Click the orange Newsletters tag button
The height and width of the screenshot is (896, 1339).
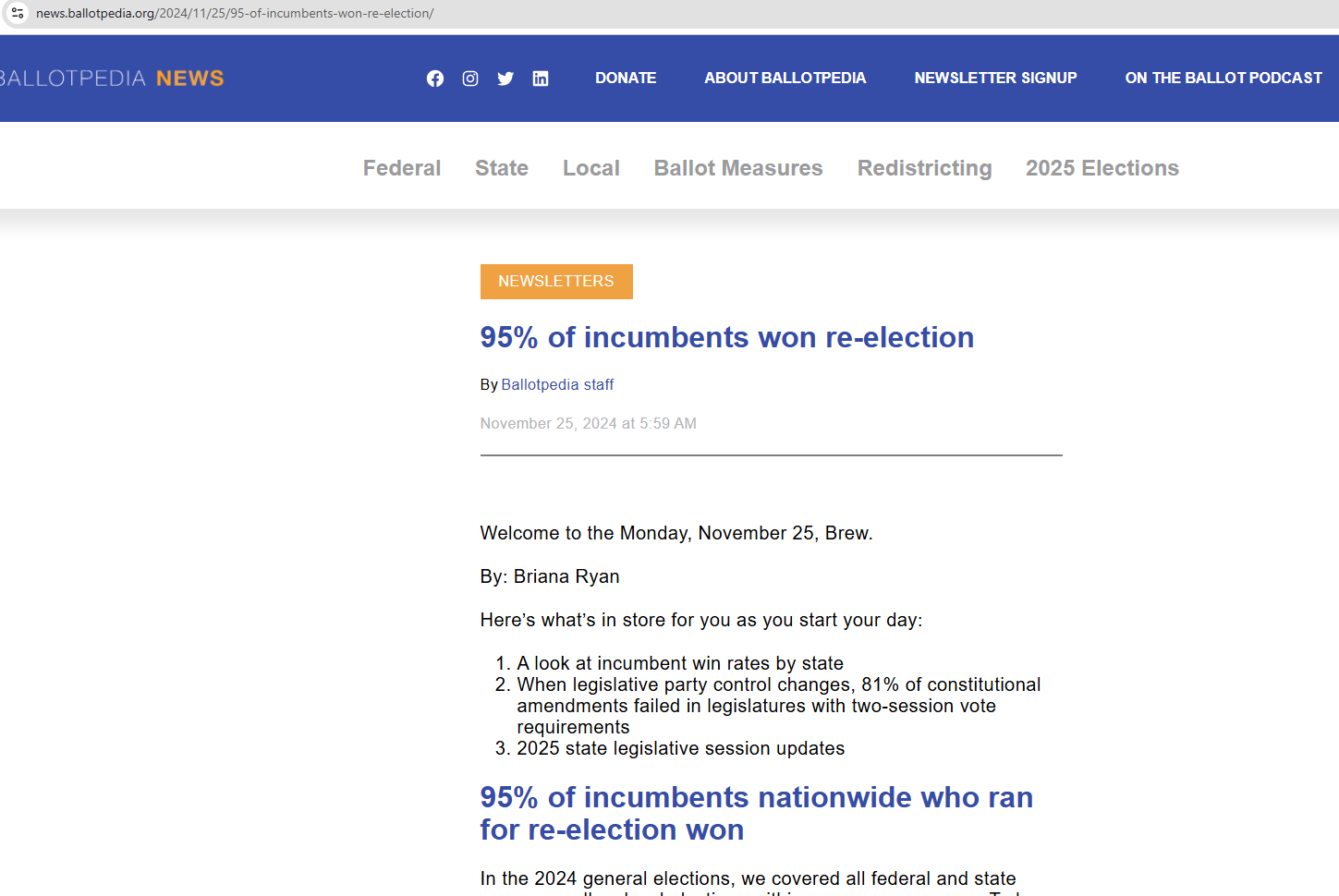click(556, 282)
